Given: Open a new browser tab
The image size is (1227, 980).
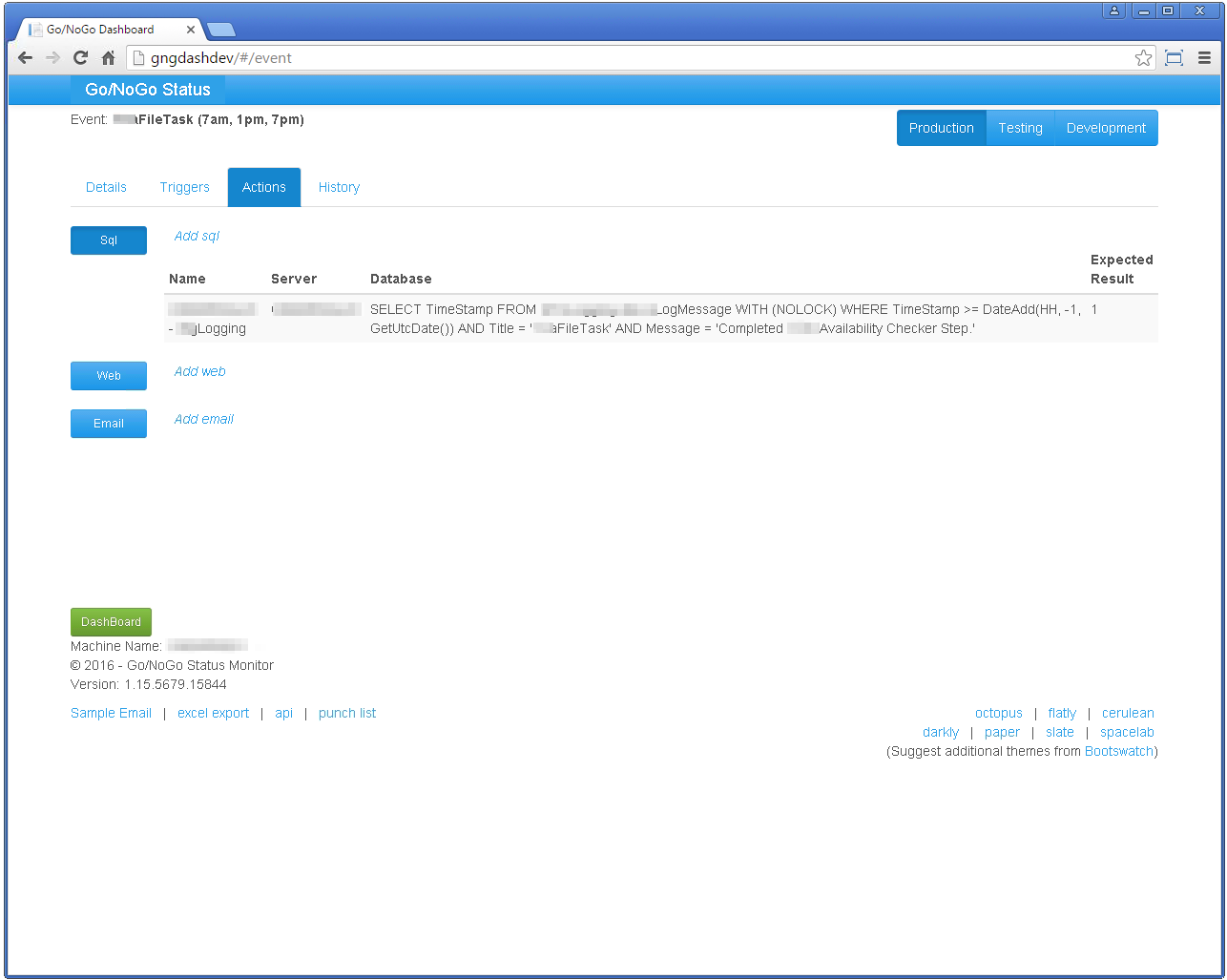Looking at the screenshot, I should (x=220, y=30).
